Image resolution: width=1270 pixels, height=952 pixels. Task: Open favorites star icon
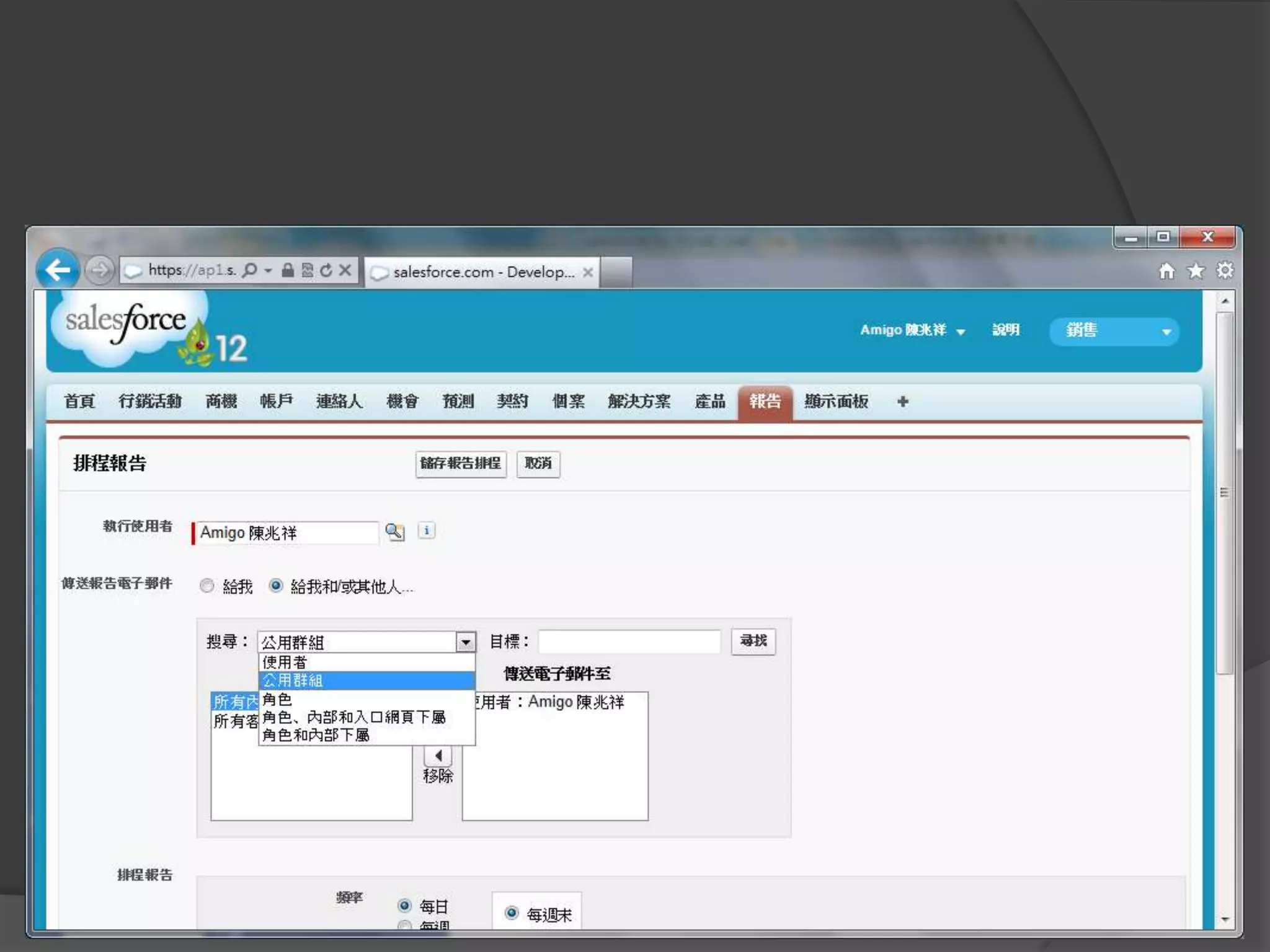click(x=1196, y=271)
